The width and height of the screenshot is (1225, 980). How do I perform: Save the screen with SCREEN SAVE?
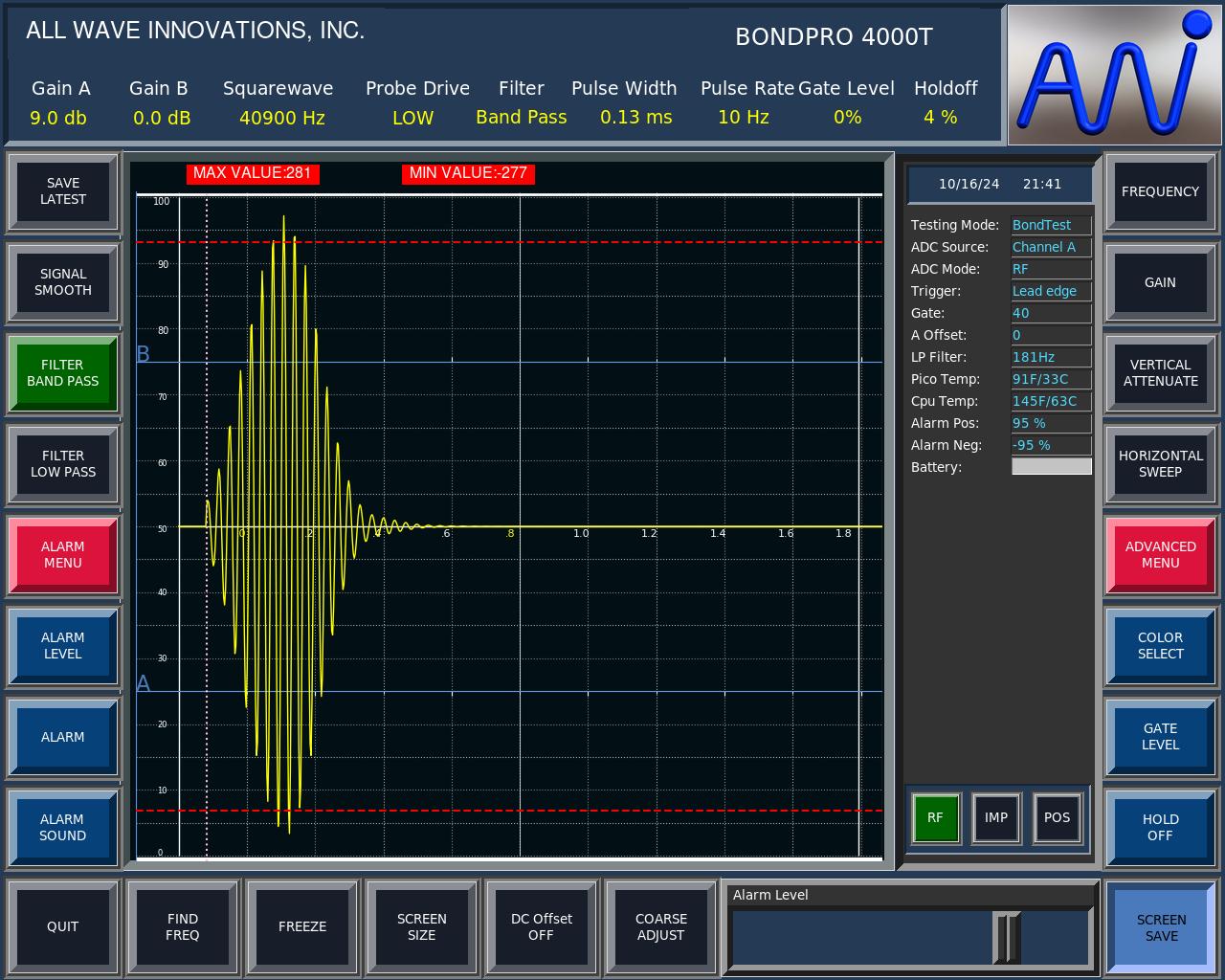[x=1161, y=927]
